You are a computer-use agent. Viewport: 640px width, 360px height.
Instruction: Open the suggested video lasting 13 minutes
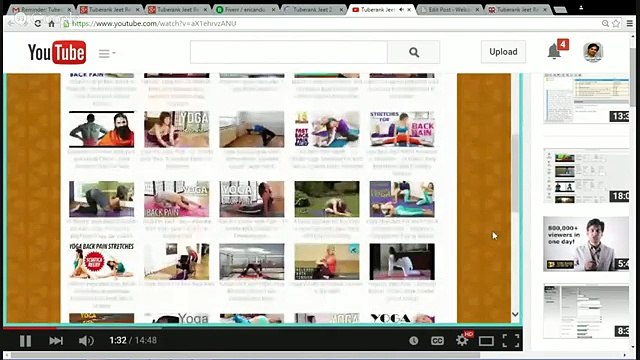pos(586,98)
